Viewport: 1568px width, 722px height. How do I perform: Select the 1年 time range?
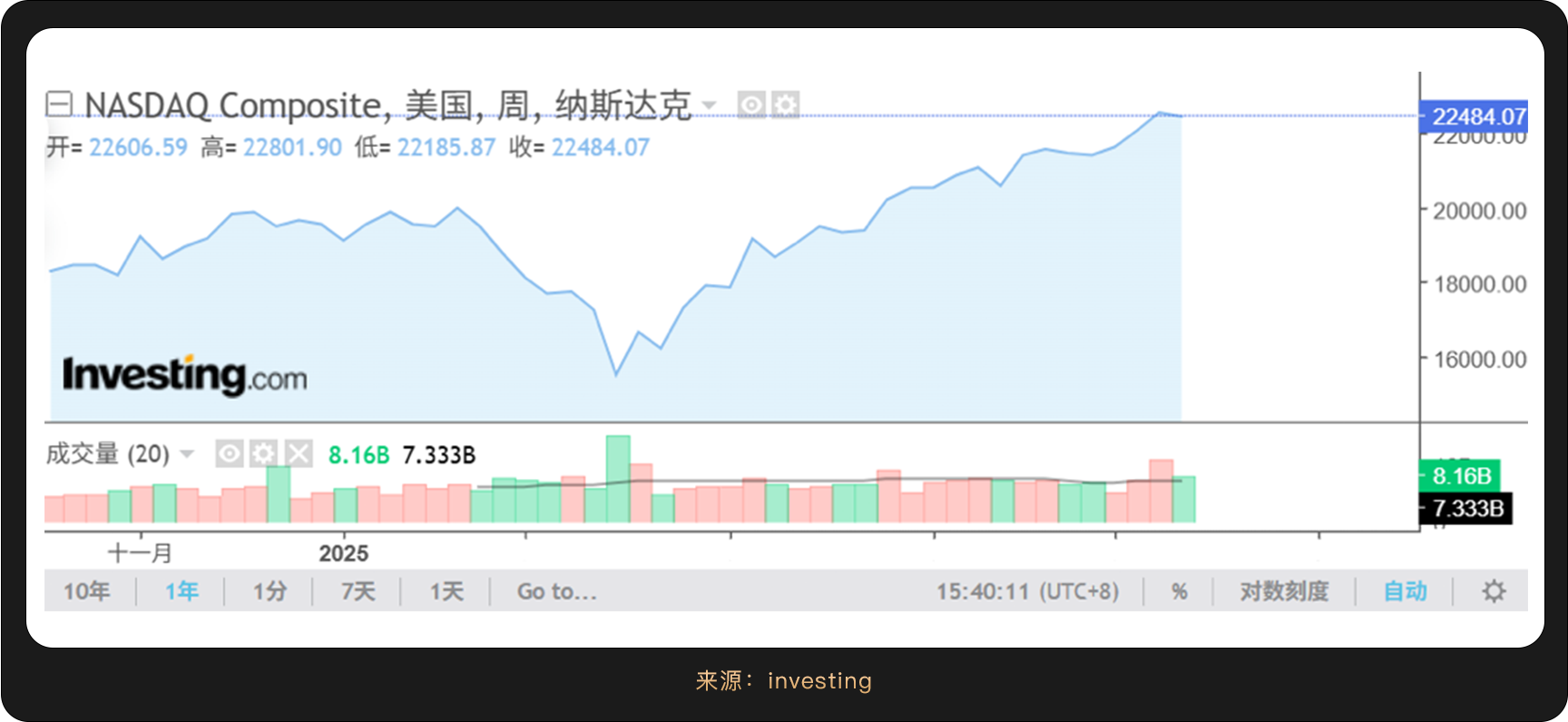181,591
